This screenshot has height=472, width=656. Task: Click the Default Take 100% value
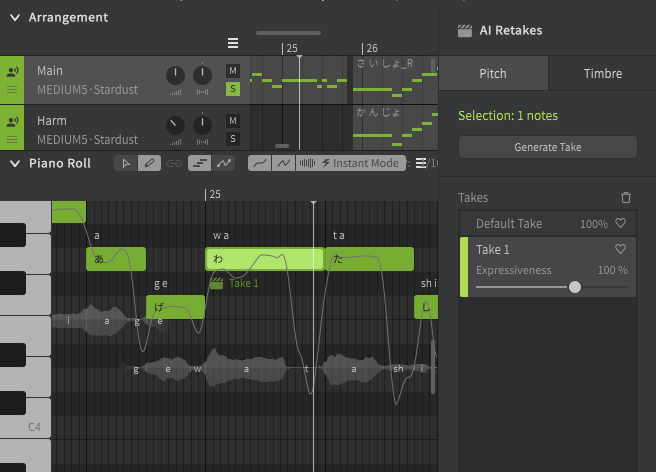coord(594,224)
